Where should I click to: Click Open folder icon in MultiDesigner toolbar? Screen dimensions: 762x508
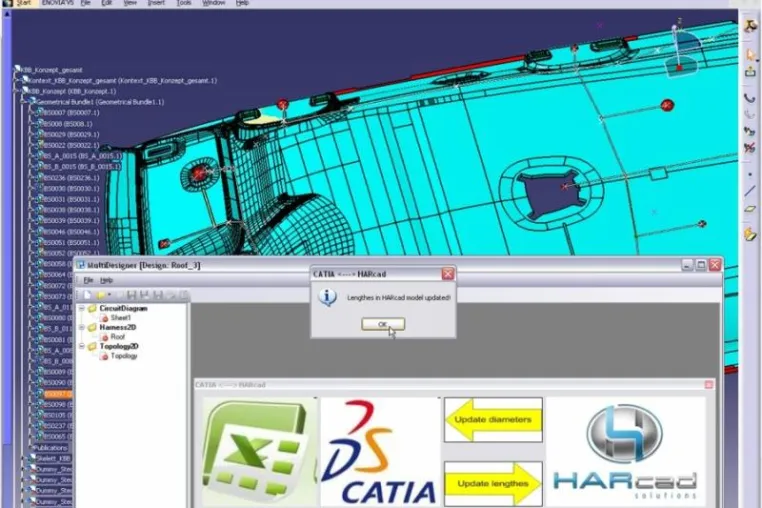(x=101, y=295)
